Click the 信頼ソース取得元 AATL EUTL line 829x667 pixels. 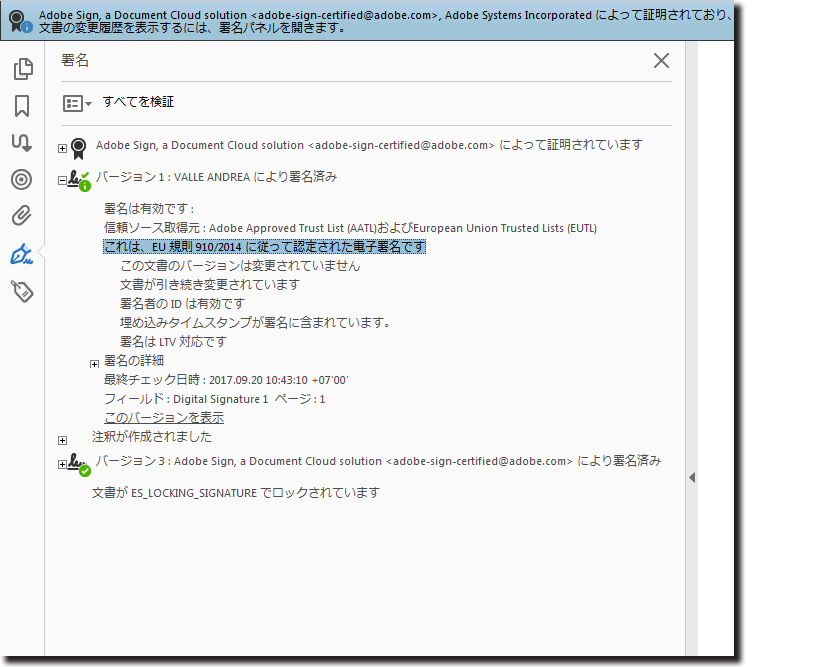click(351, 228)
